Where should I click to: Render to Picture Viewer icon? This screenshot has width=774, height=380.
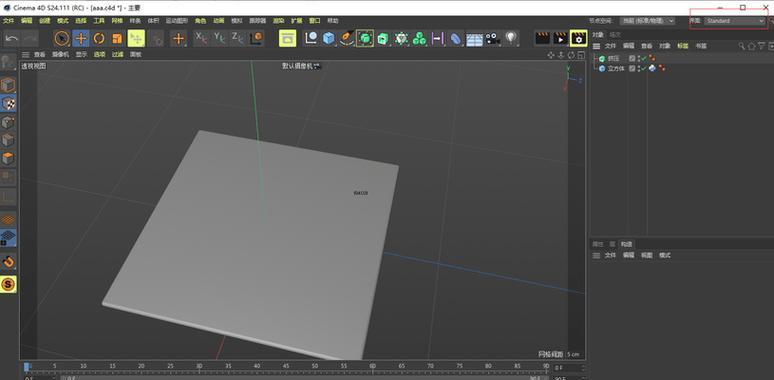click(x=561, y=38)
